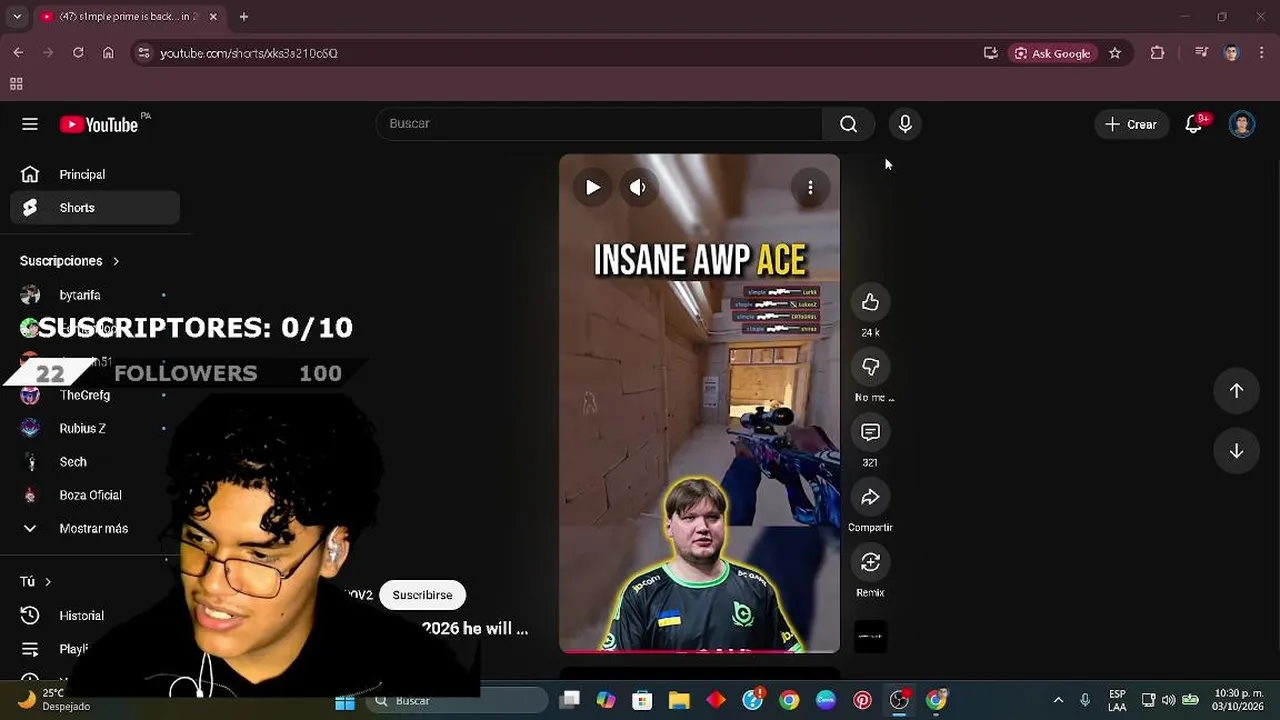The image size is (1280, 720).
Task: Expand the Tú section
Action: click(36, 581)
